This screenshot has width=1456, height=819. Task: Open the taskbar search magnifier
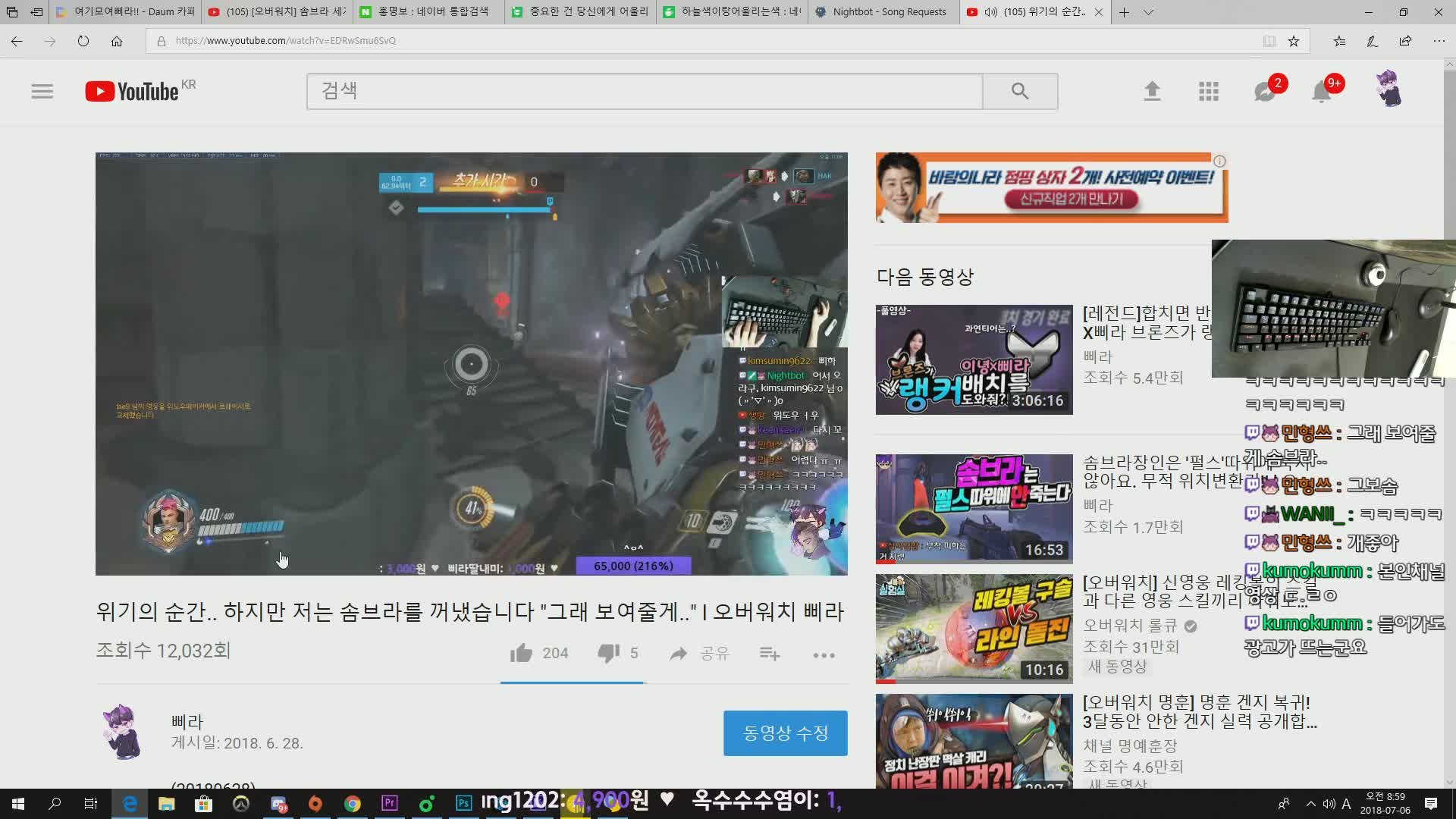(55, 804)
